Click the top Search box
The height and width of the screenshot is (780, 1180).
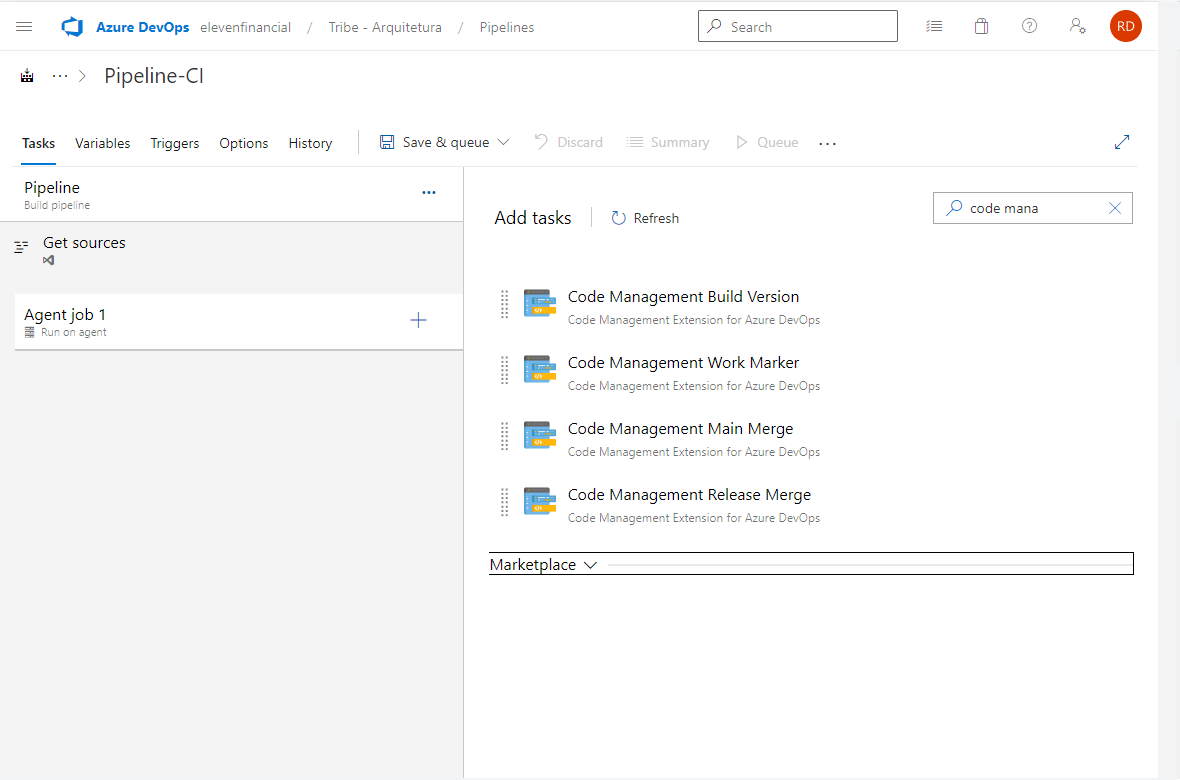(798, 26)
